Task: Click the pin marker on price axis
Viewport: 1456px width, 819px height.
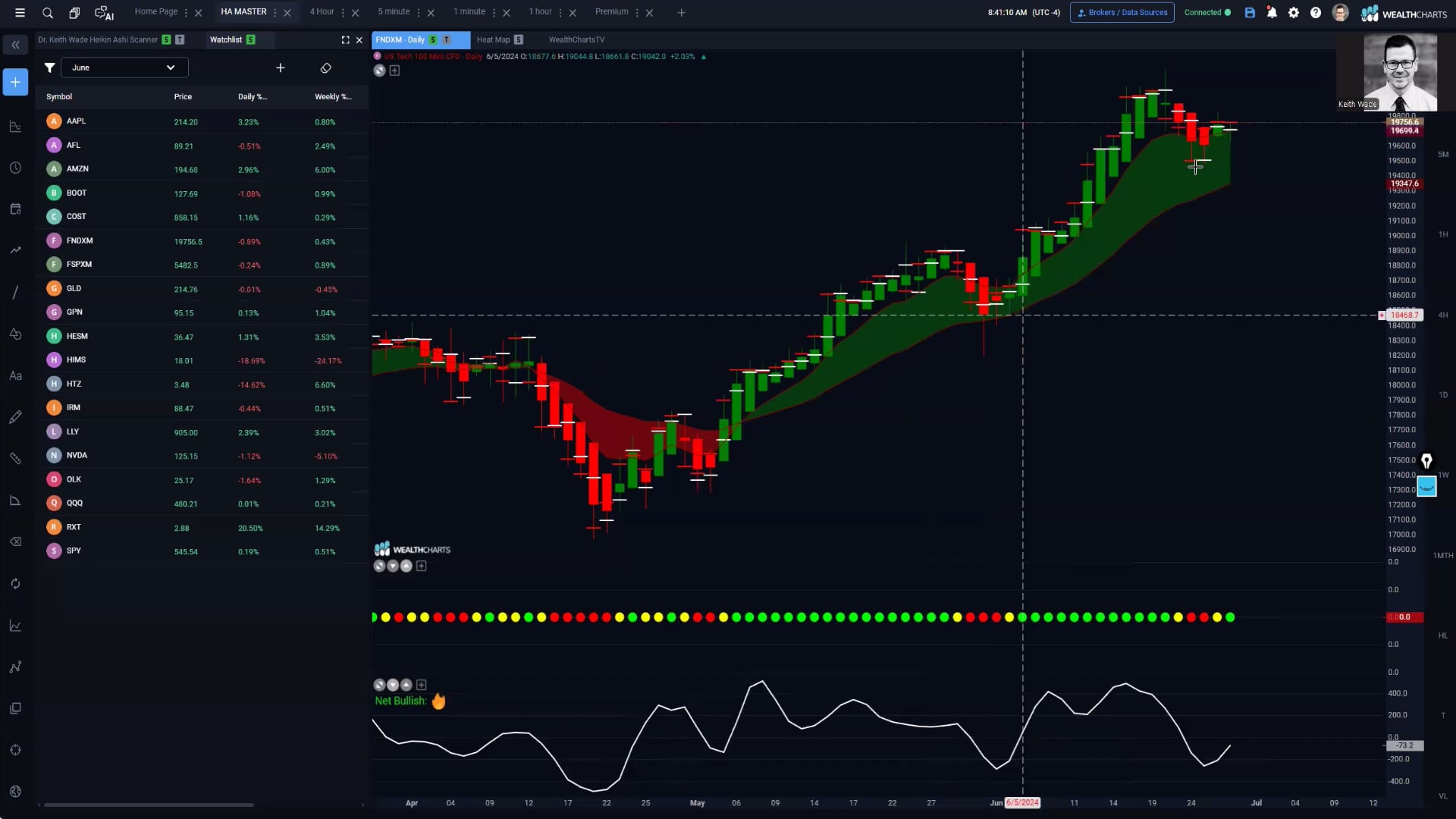Action: pyautogui.click(x=1426, y=461)
